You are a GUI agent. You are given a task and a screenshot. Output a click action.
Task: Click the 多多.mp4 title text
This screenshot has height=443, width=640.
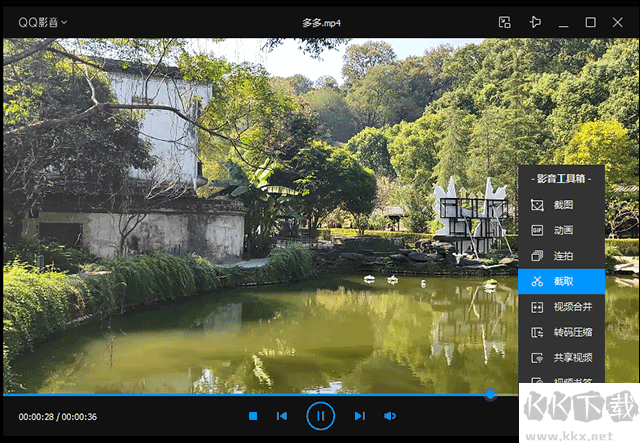click(x=321, y=22)
